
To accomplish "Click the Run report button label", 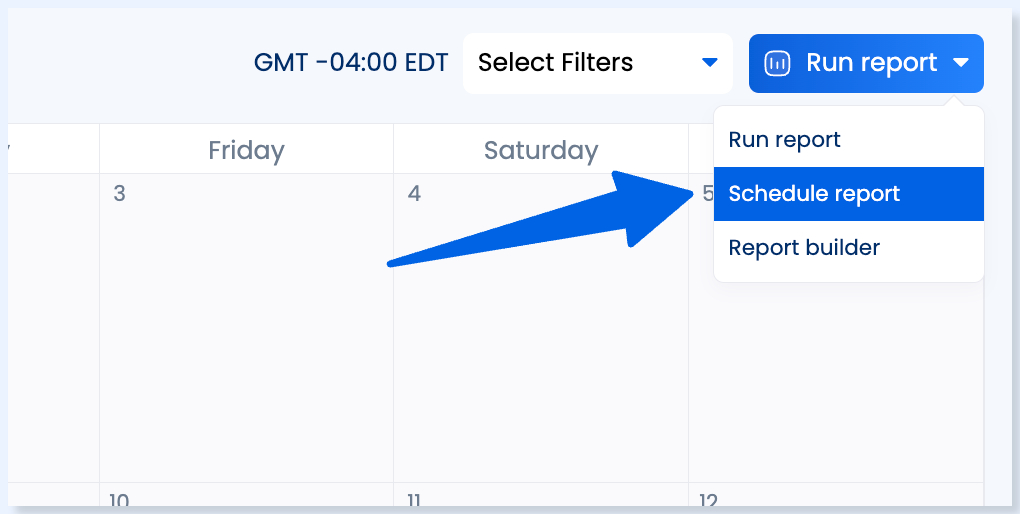I will click(x=871, y=63).
